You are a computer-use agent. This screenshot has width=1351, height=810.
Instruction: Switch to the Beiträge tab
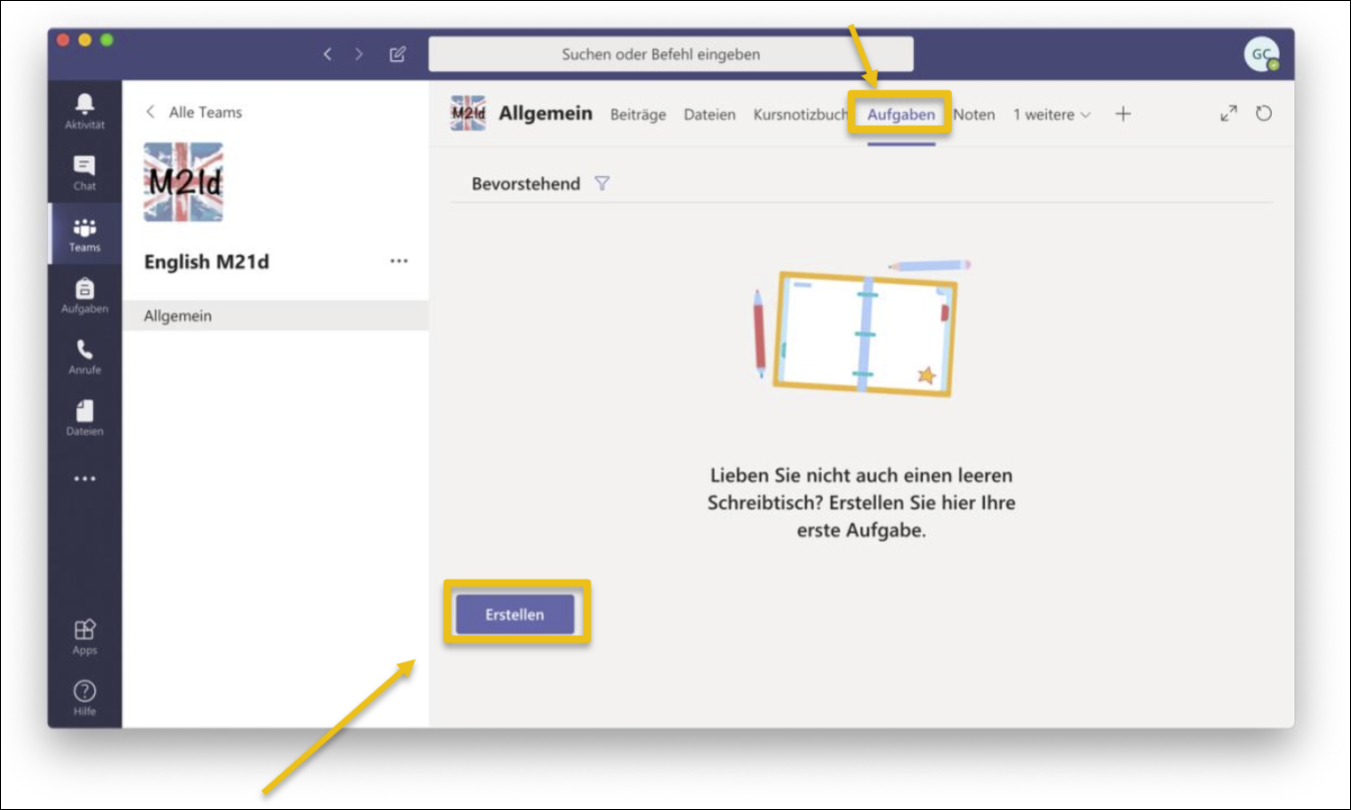pyautogui.click(x=638, y=115)
